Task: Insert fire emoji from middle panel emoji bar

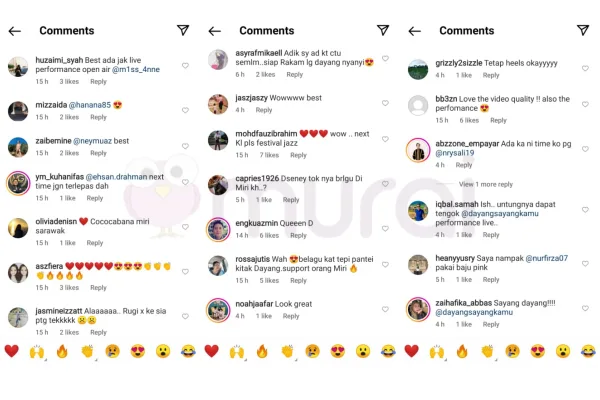Action: [x=262, y=351]
